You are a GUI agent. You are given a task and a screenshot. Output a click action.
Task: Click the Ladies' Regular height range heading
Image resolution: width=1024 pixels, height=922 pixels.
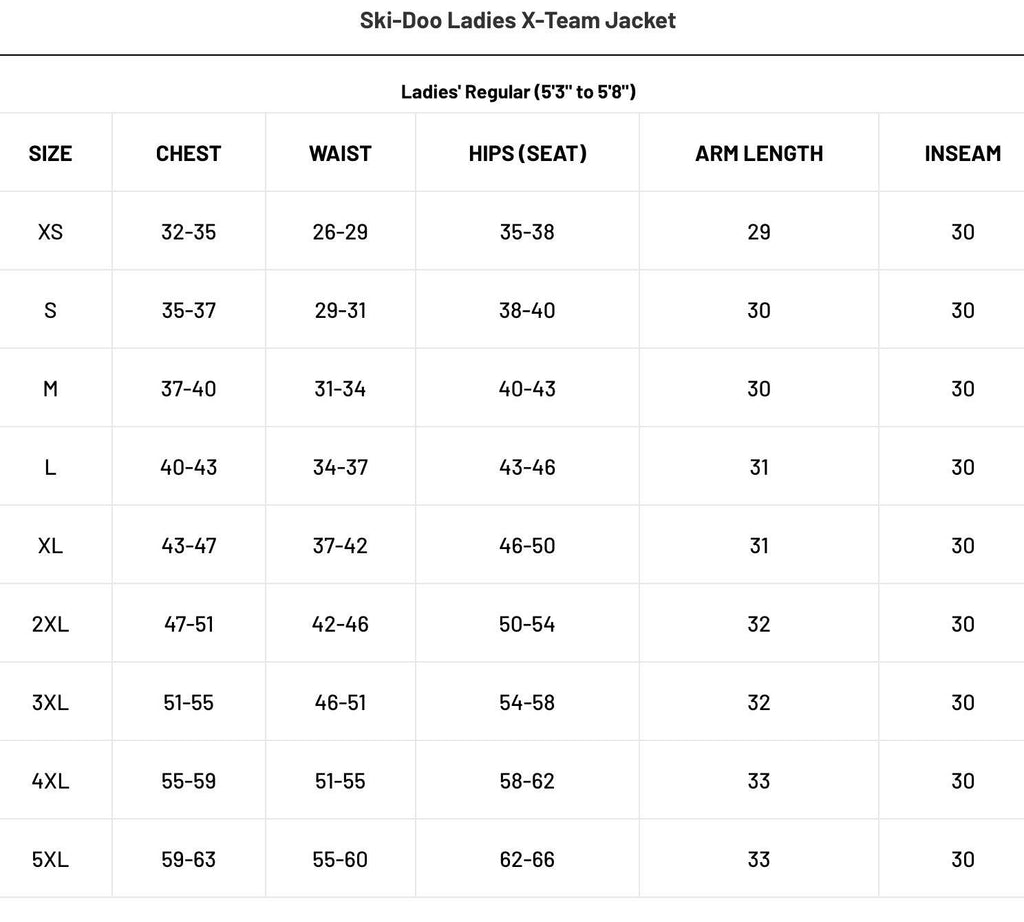[518, 92]
